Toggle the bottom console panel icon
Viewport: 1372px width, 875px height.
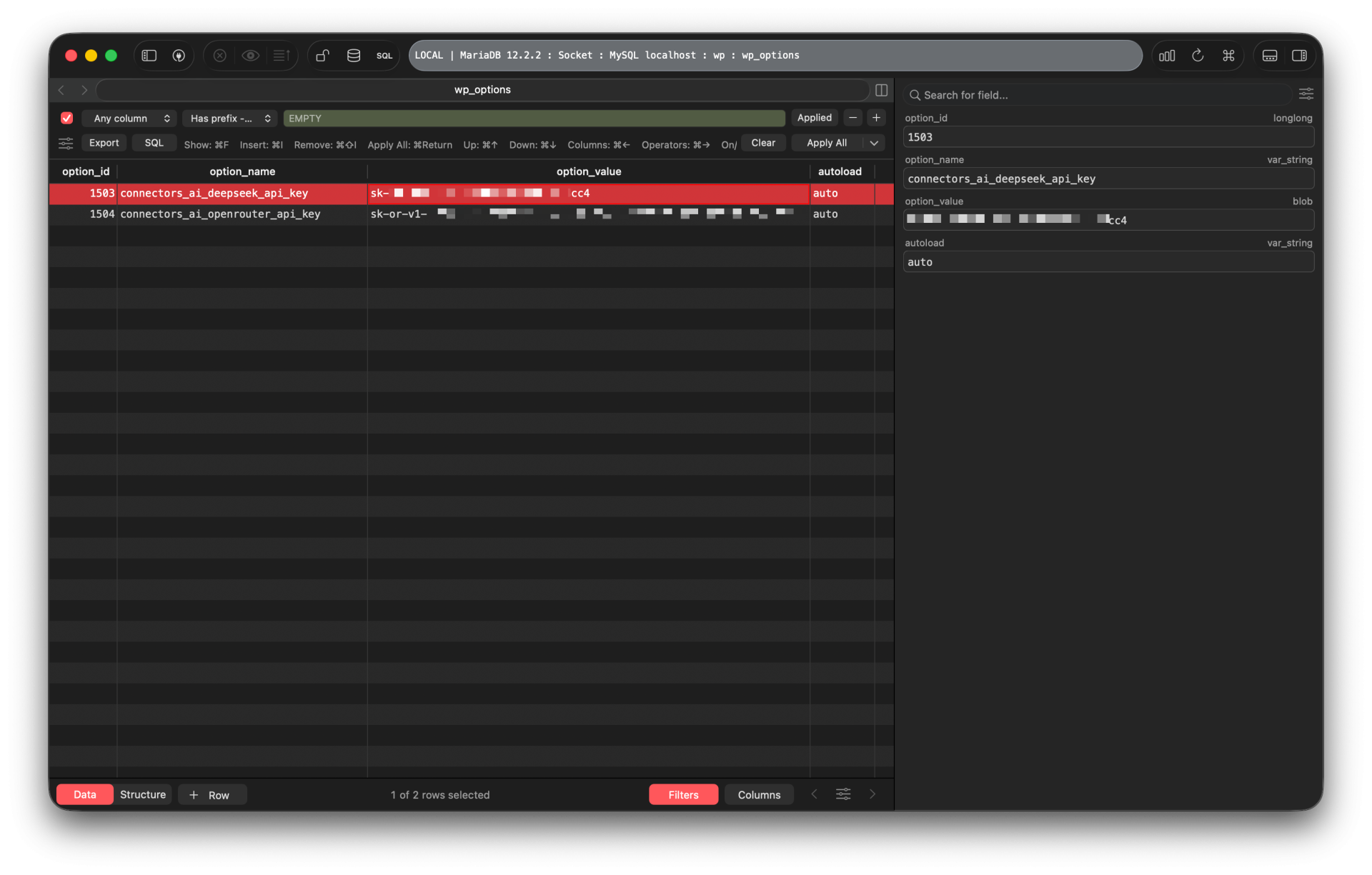(x=1270, y=56)
